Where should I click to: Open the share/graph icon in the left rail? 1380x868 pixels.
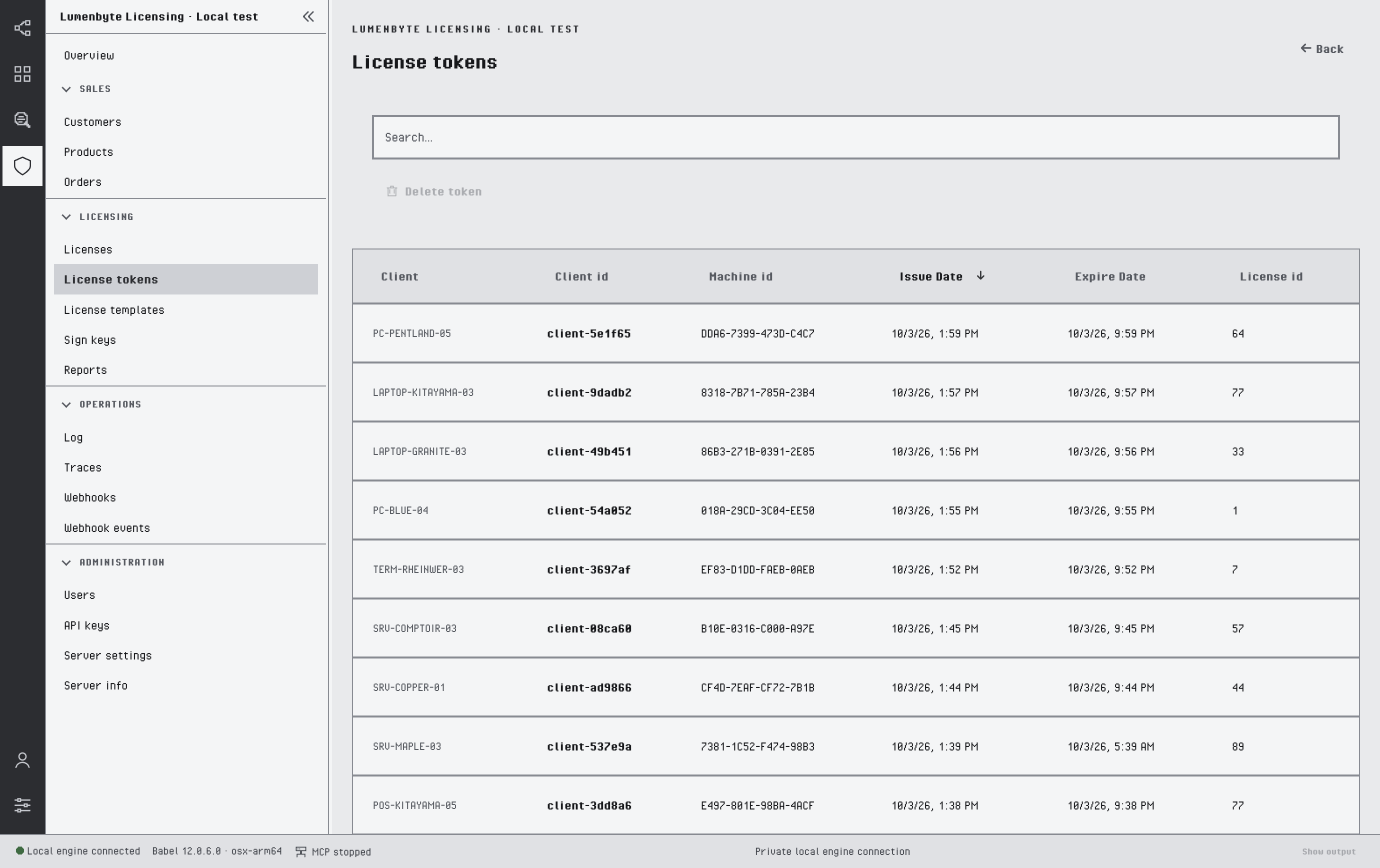click(x=22, y=28)
